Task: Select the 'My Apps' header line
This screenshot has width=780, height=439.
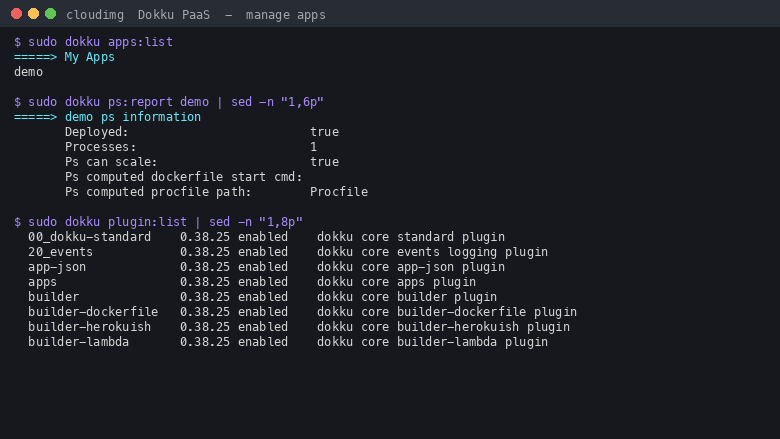Action: tap(64, 57)
